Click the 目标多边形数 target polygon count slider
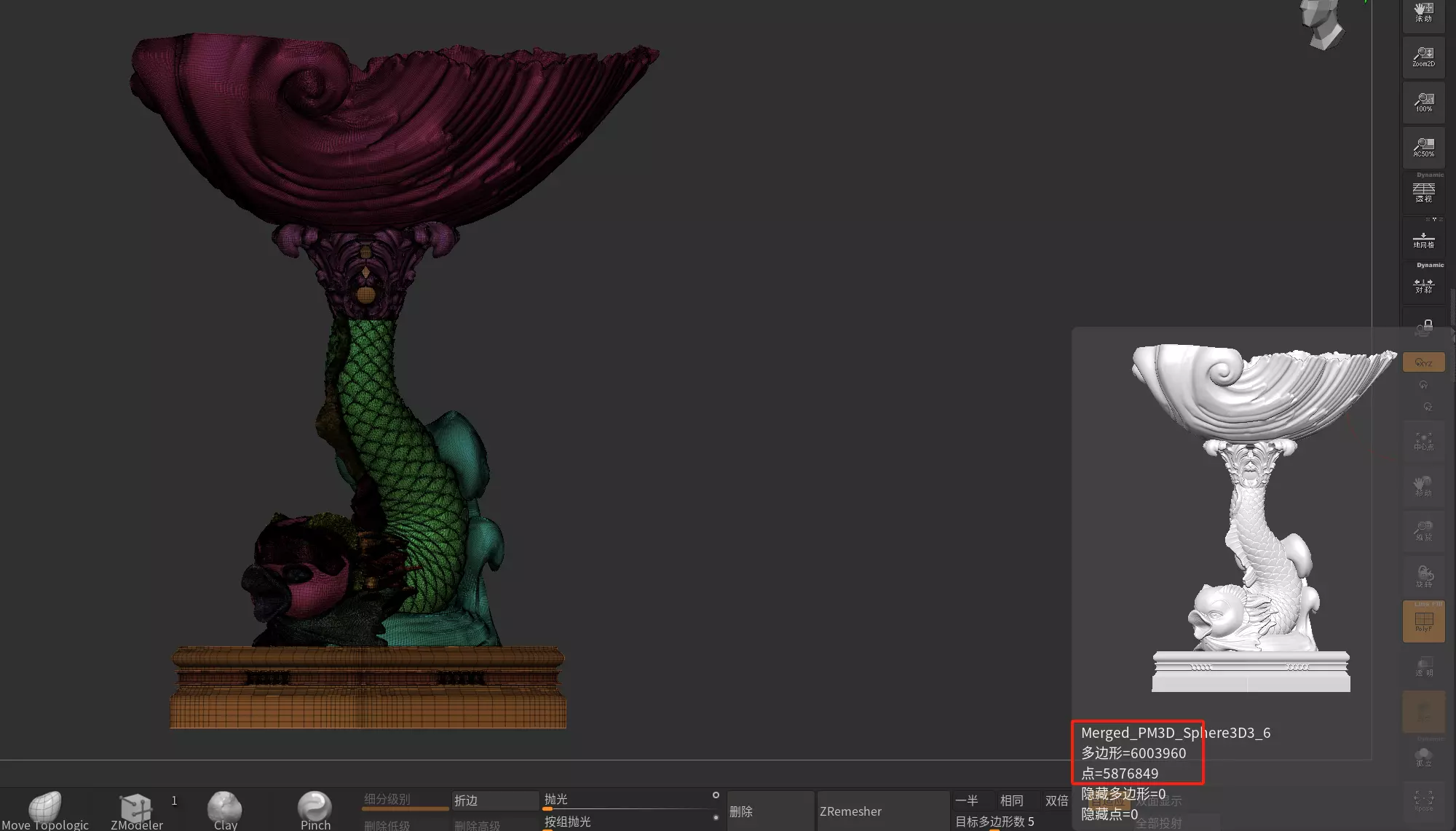 [x=1012, y=822]
